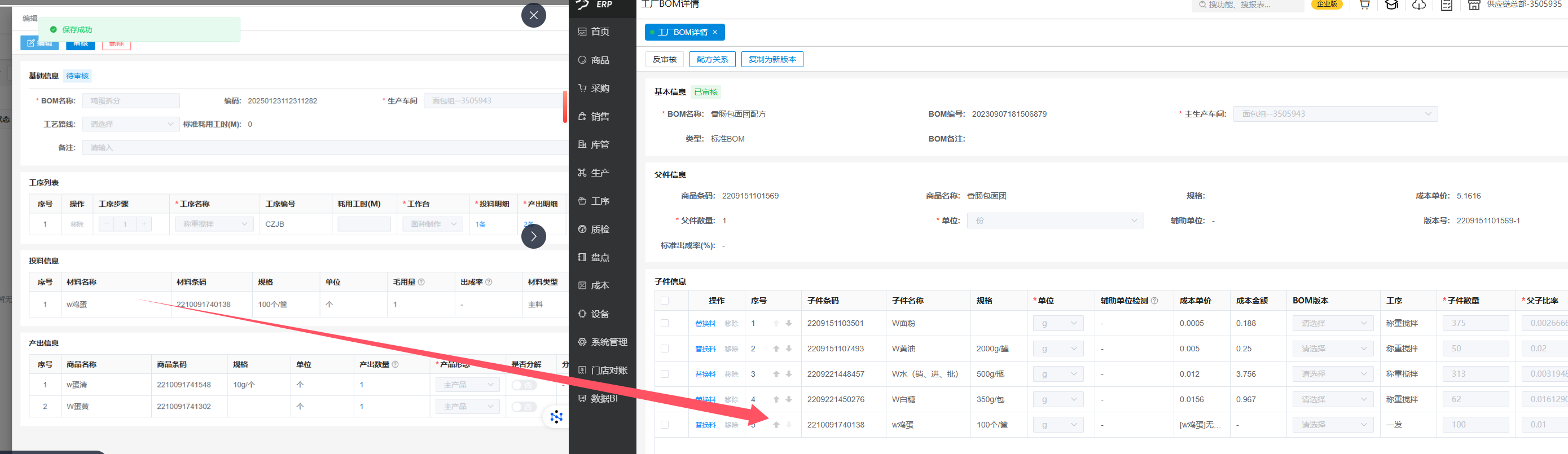Open the 主生产车间 dropdown
The width and height of the screenshot is (1568, 454).
point(1336,114)
